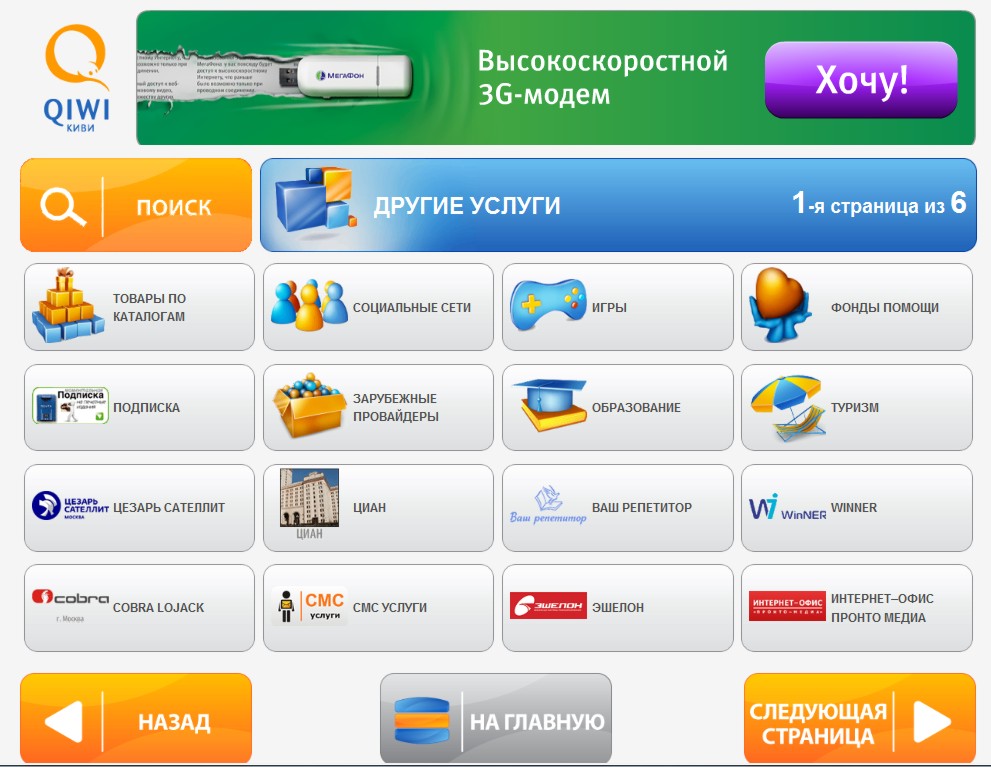This screenshot has height=767, width=991.
Task: Click the purple Хочу! button
Action: coord(861,80)
